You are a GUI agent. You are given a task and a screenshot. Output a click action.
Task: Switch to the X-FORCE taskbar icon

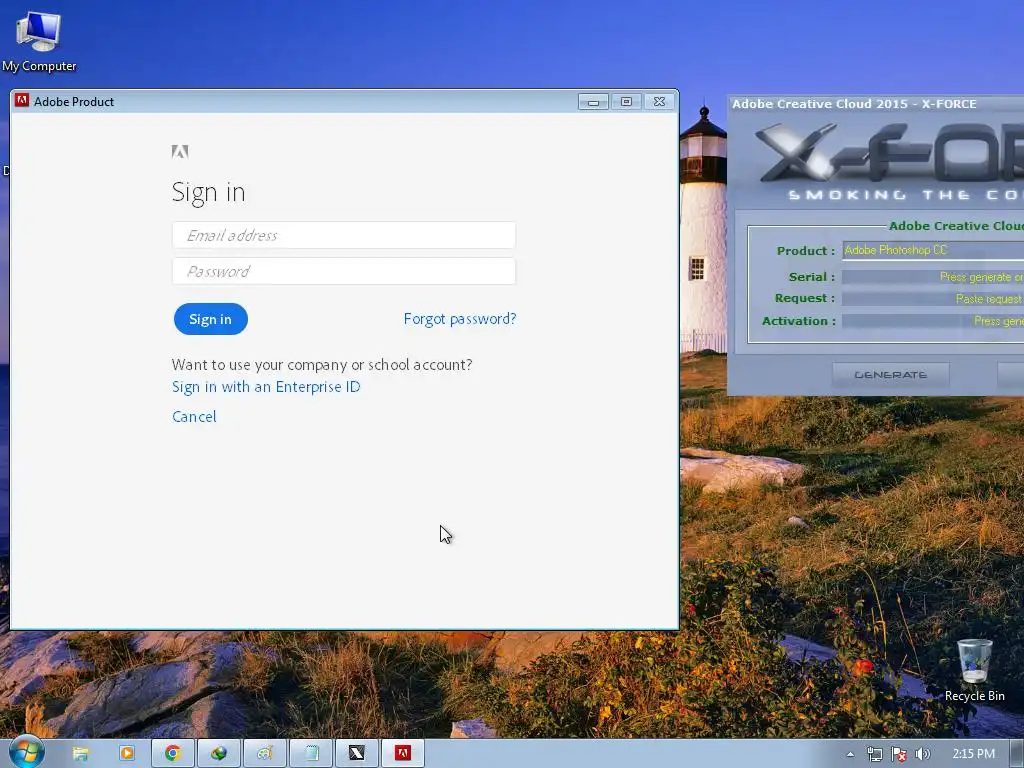[x=357, y=754]
